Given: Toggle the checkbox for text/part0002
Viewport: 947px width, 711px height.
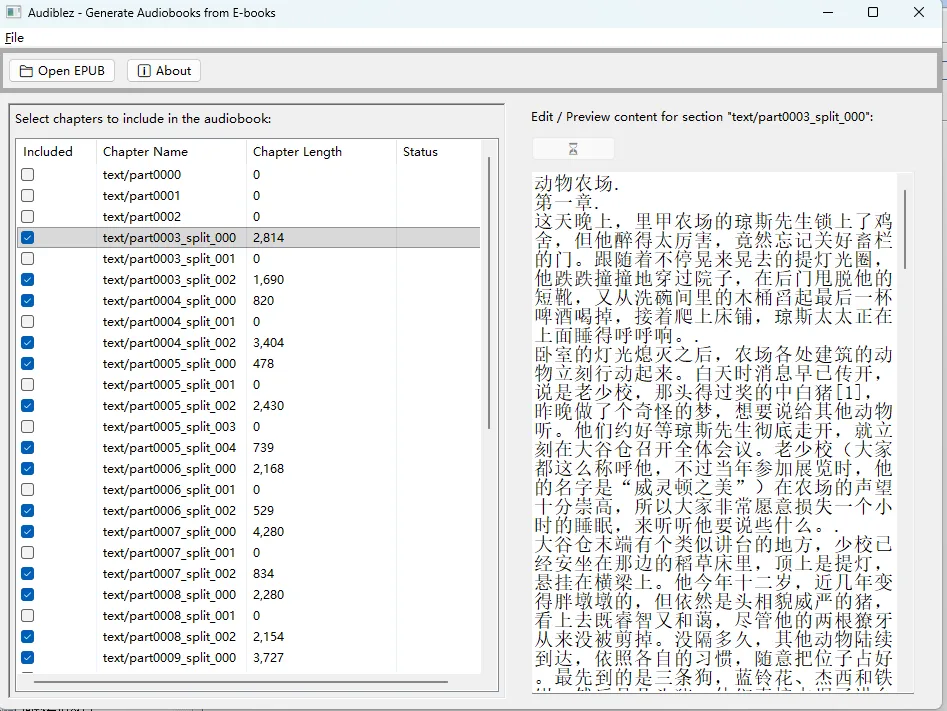Looking at the screenshot, I should pyautogui.click(x=27, y=216).
